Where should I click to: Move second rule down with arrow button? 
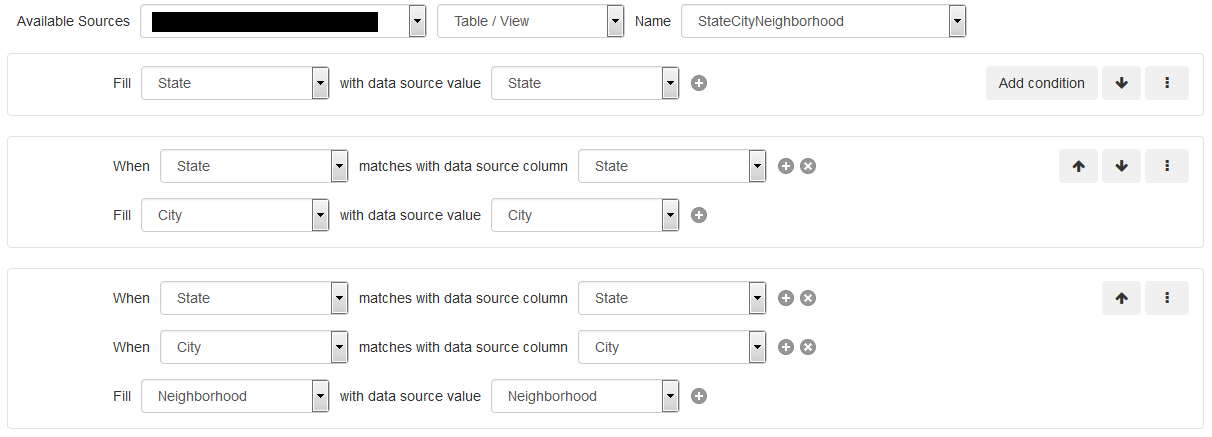click(1121, 166)
